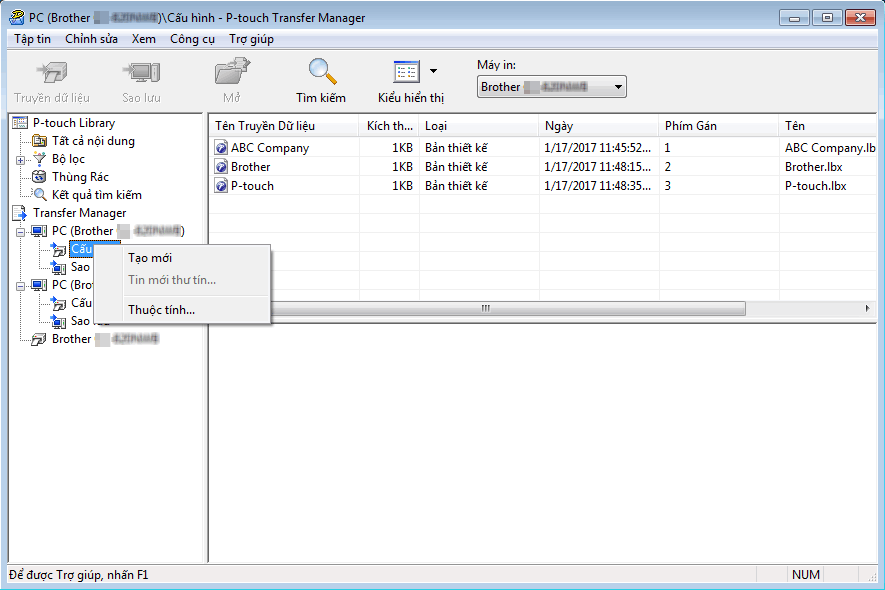Viewport: 885px width, 590px height.
Task: Open Kiểu hiển thị dropdown arrow
Action: pos(433,71)
